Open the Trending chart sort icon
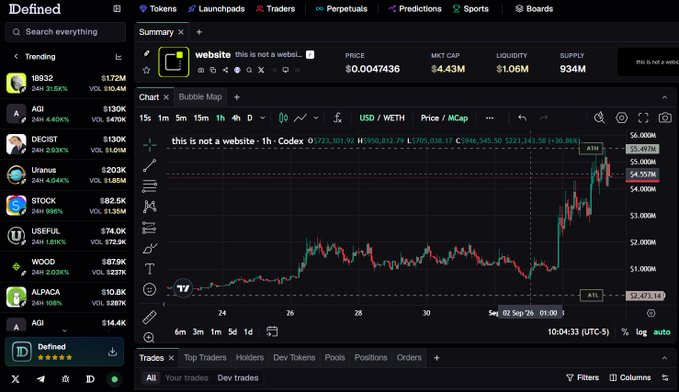Screen dimensions: 679x392 [x=118, y=57]
